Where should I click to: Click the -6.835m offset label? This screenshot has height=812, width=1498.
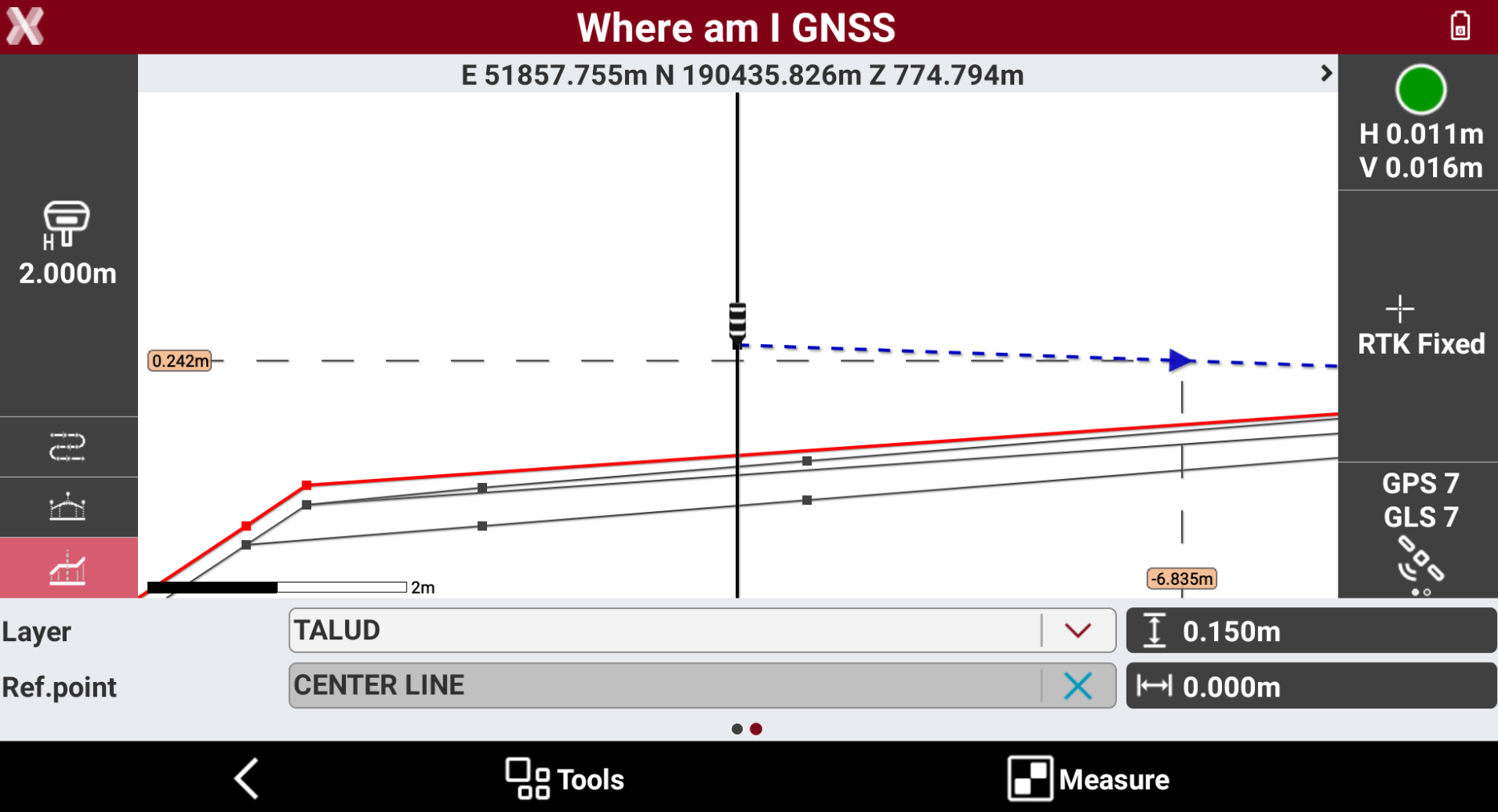(x=1182, y=579)
